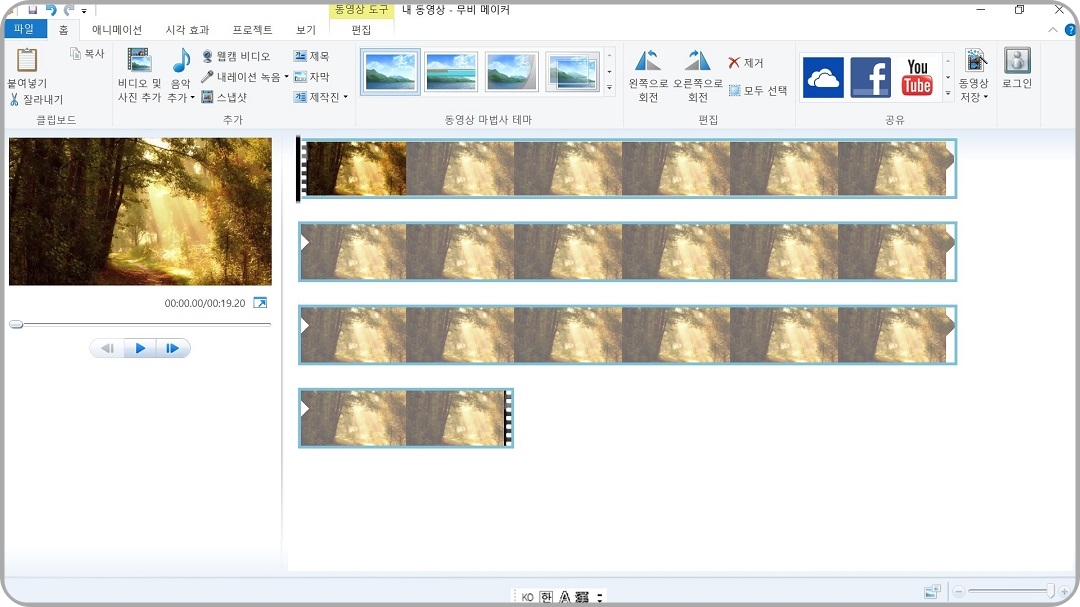Image resolution: width=1080 pixels, height=607 pixels.
Task: Play the video preview
Action: (140, 348)
